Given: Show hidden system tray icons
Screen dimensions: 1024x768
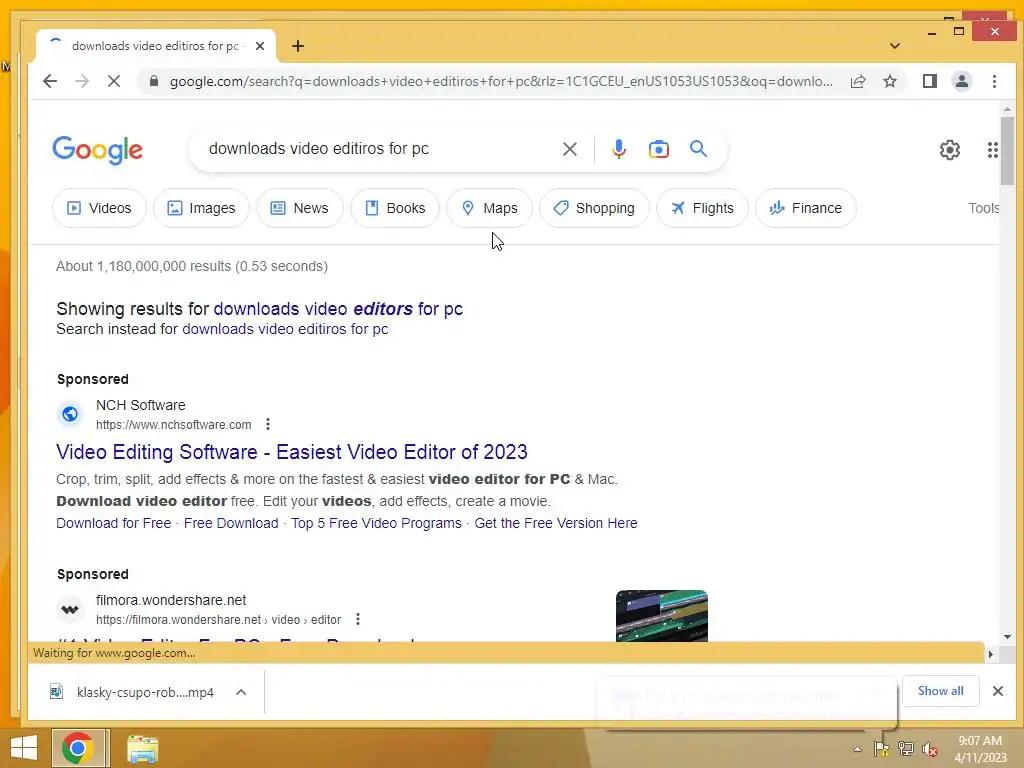Looking at the screenshot, I should [857, 749].
